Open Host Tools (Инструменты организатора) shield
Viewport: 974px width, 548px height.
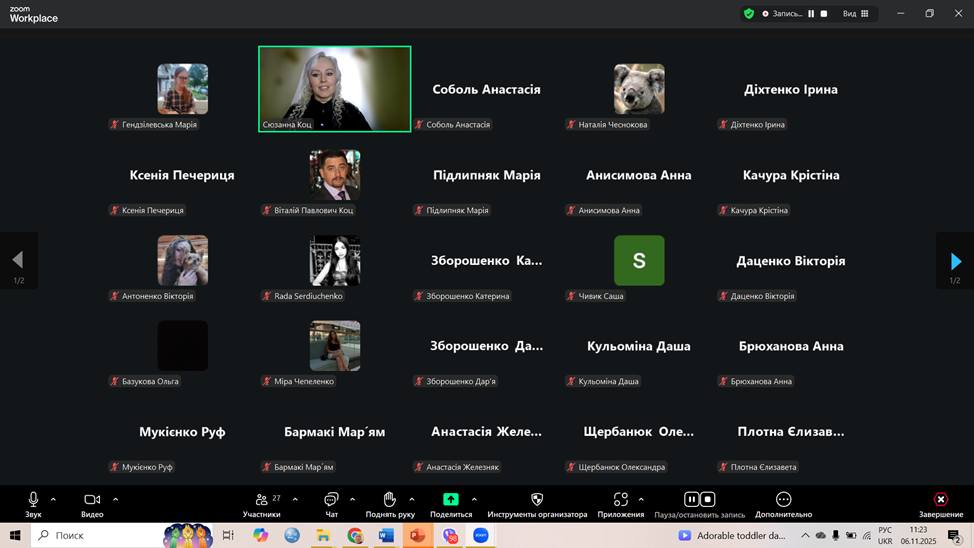pos(537,500)
